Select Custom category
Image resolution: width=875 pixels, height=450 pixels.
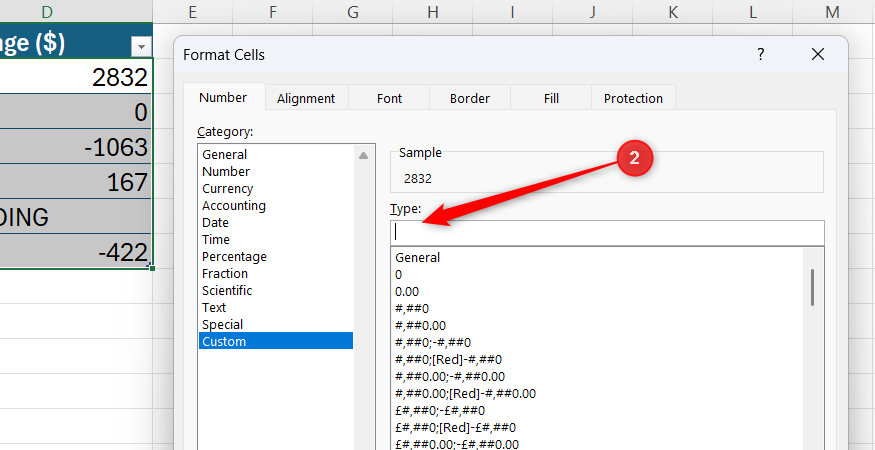276,342
